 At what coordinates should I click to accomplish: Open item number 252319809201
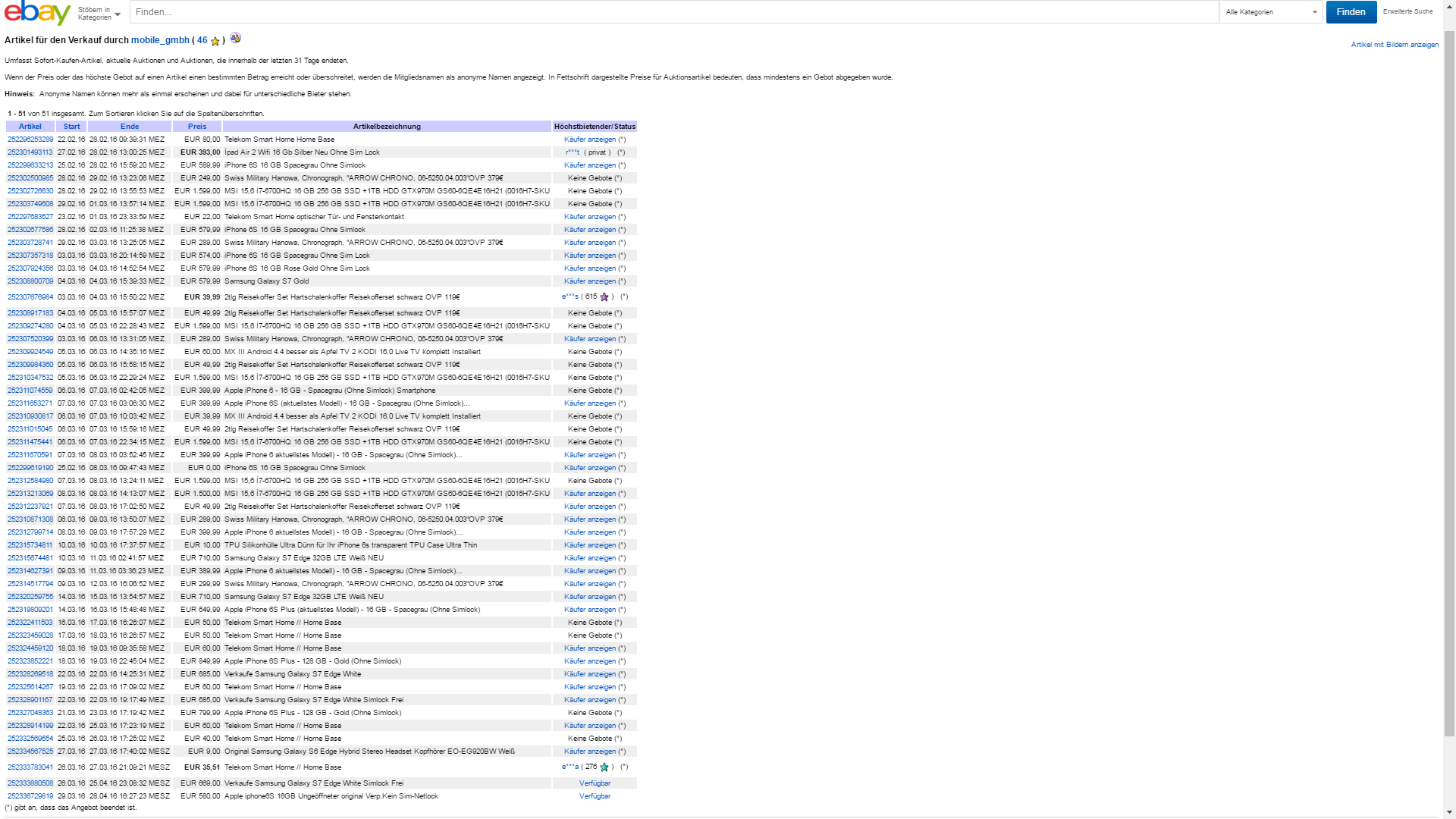tap(30, 610)
